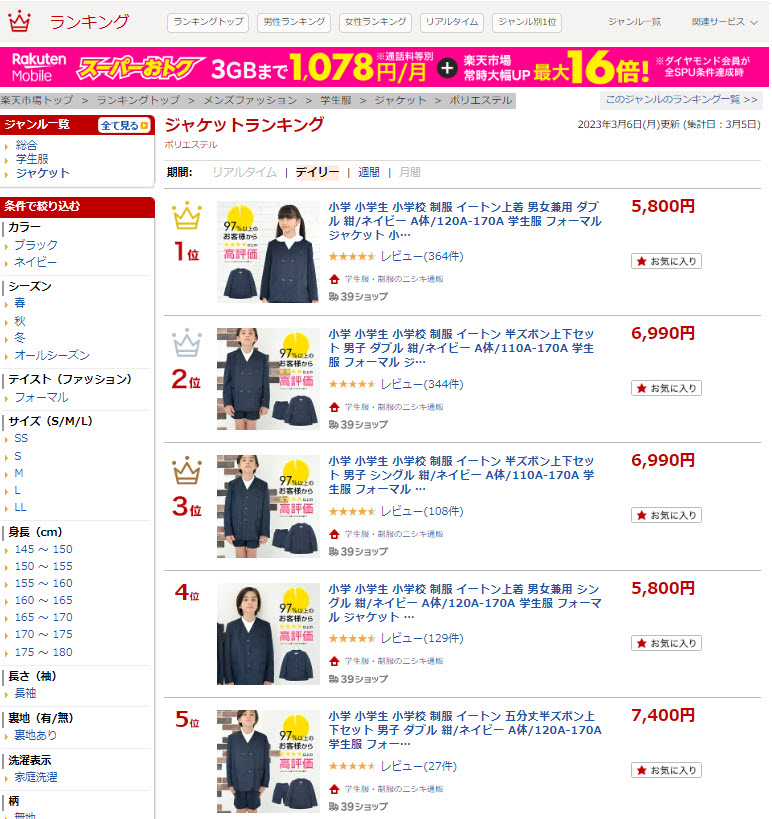Add rank 3 item to お気に入り
This screenshot has width=772, height=819.
click(666, 515)
